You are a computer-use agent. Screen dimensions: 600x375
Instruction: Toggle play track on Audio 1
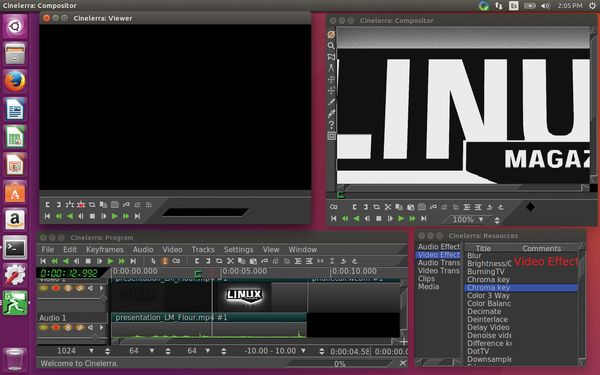click(x=44, y=328)
